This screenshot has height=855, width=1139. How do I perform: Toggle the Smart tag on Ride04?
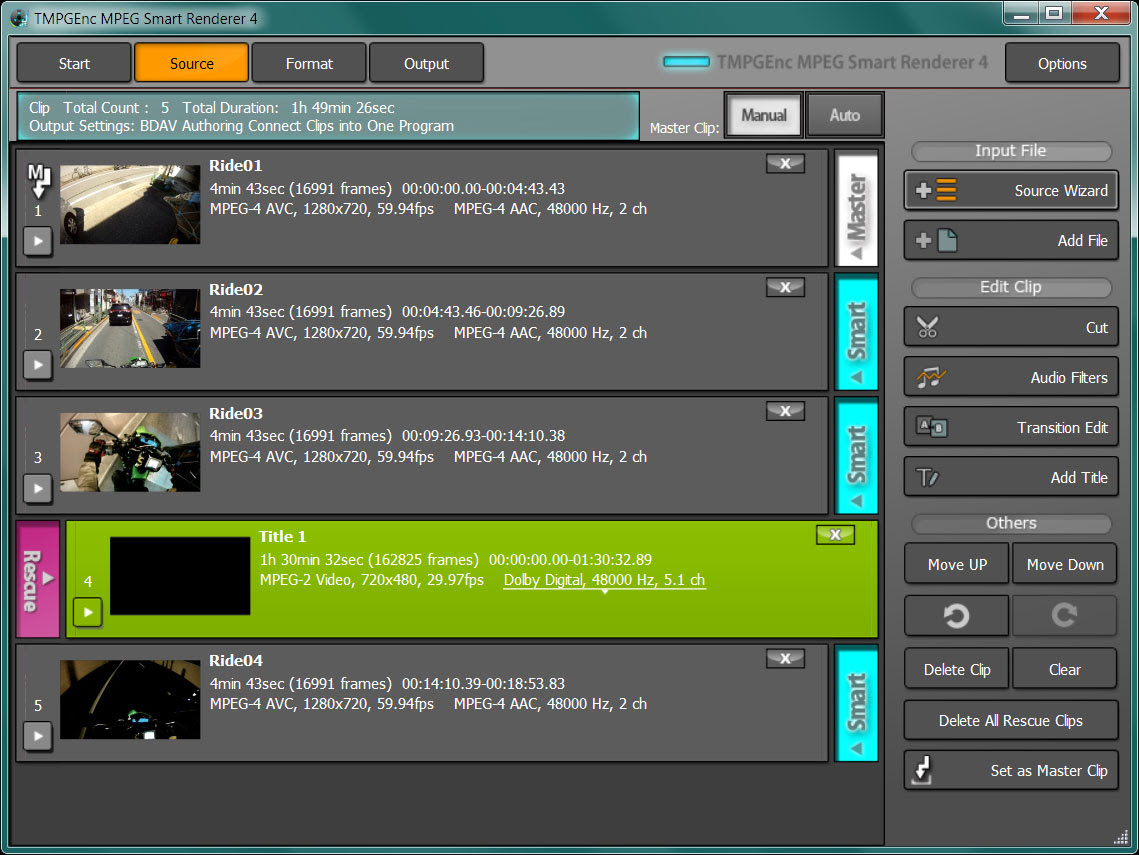pyautogui.click(x=856, y=704)
